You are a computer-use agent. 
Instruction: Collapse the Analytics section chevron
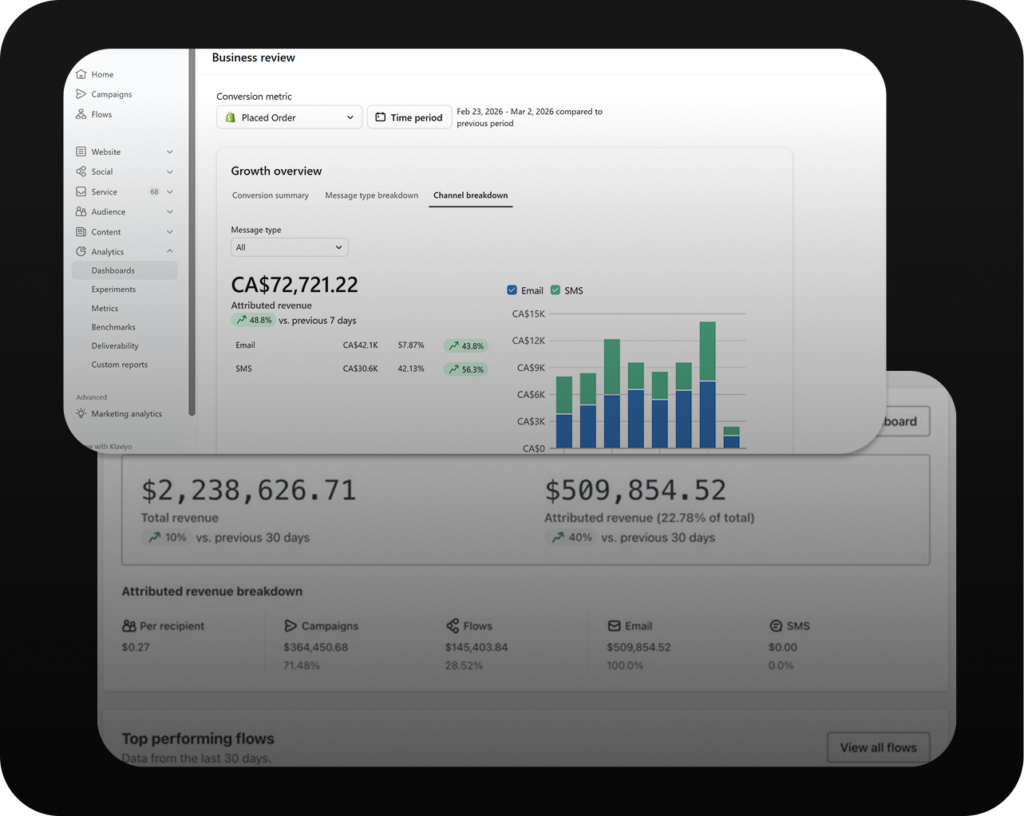[170, 252]
